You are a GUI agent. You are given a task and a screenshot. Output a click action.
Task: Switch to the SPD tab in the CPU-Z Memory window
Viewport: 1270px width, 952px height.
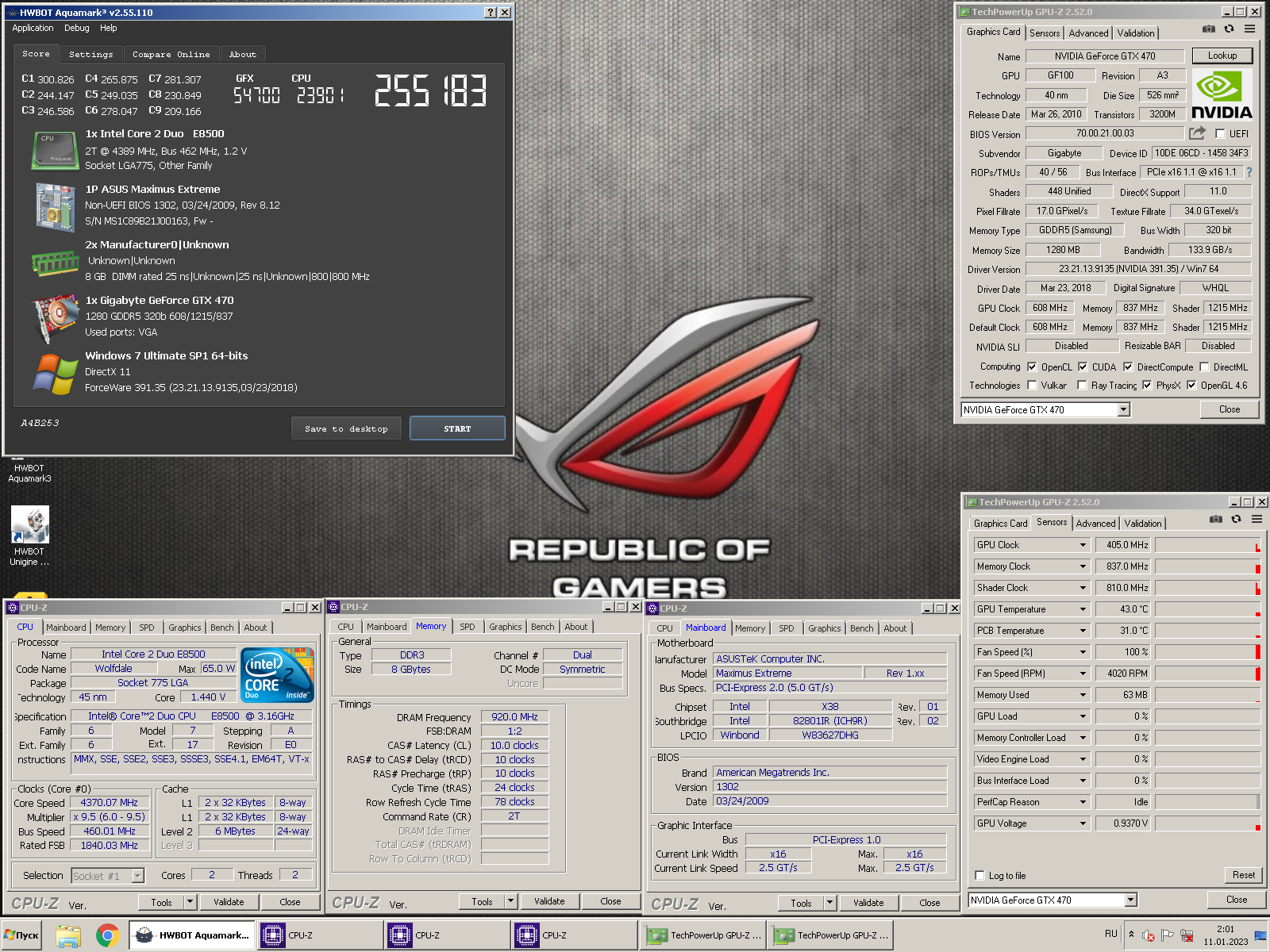468,627
